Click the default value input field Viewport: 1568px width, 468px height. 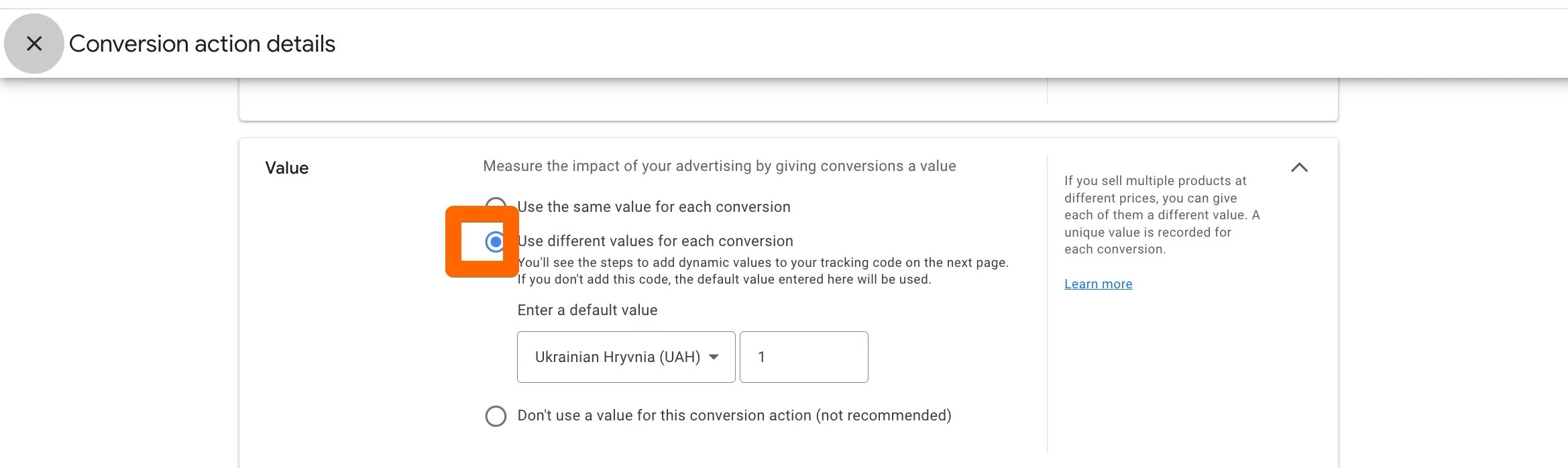803,357
